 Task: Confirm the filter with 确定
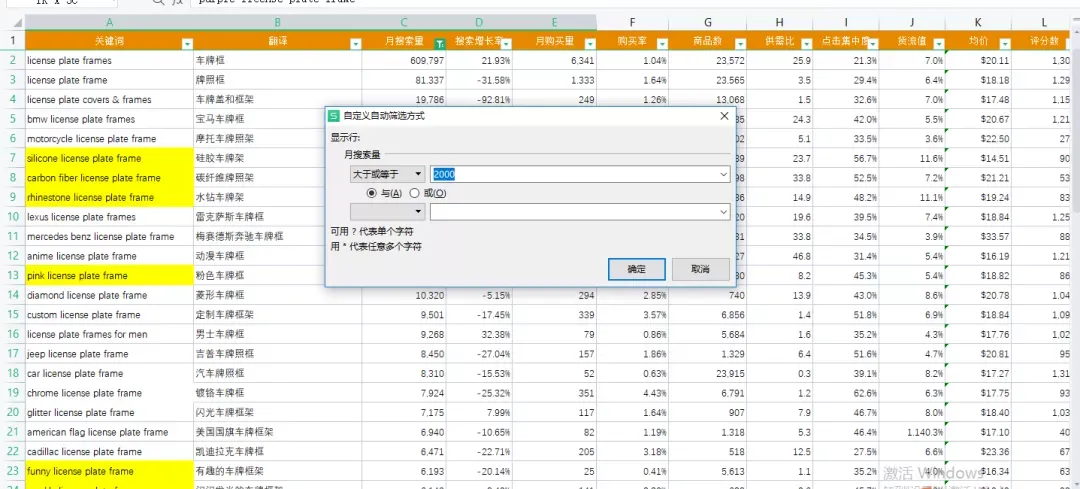[x=636, y=269]
